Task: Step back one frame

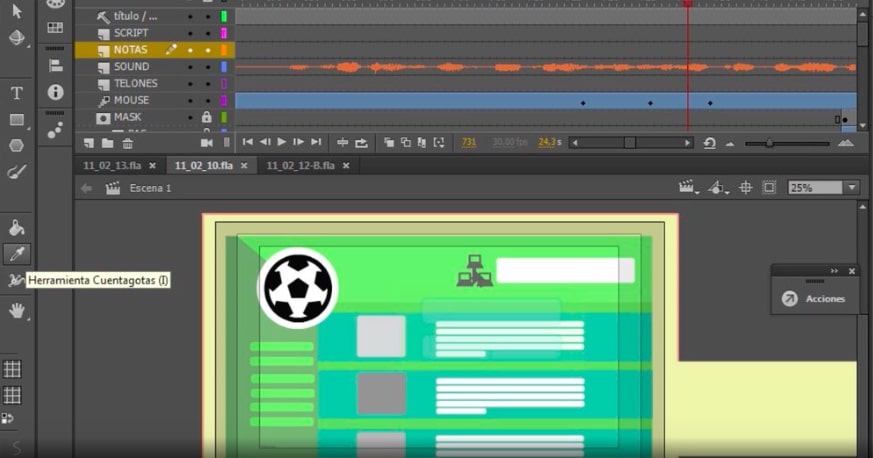Action: [265, 142]
